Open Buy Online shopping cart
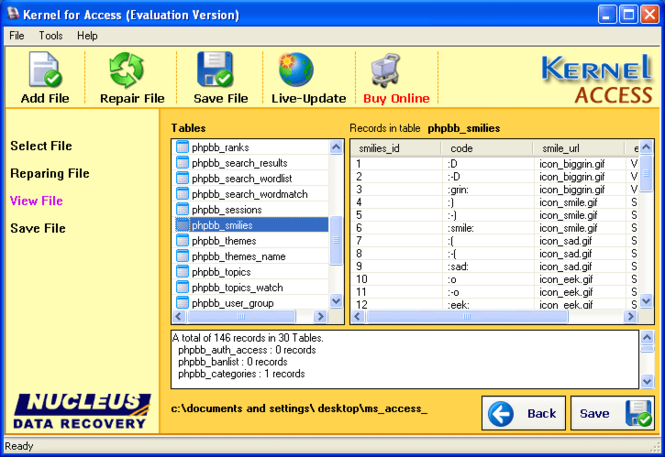The height and width of the screenshot is (457, 665). (x=385, y=70)
